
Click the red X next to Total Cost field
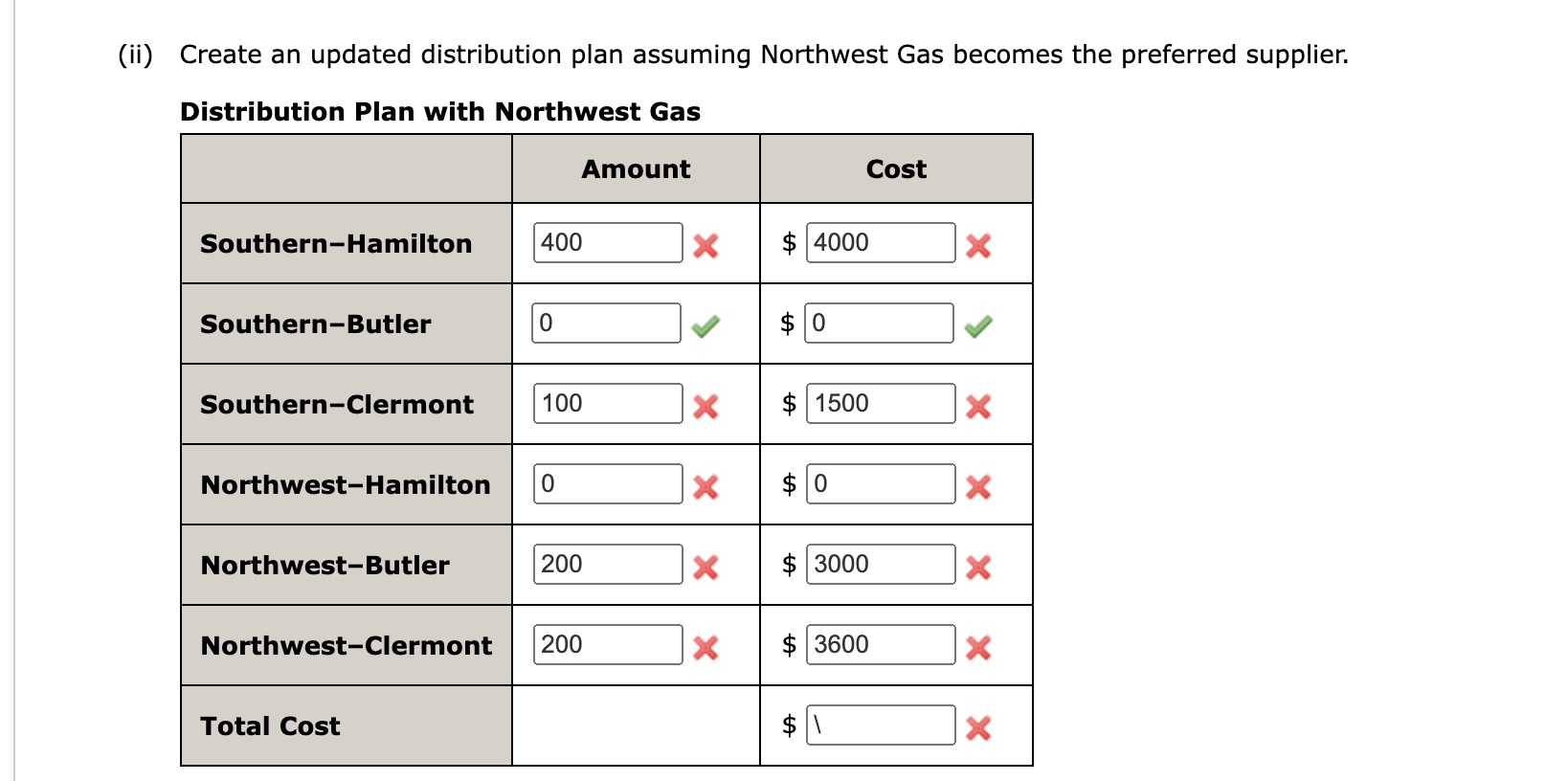(x=977, y=728)
